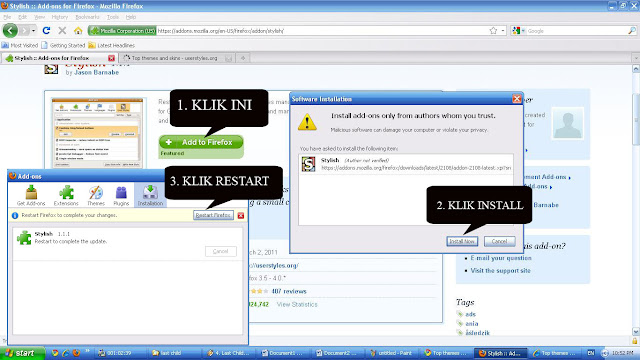Click the ads tag link
This screenshot has width=640, height=360.
pyautogui.click(x=470, y=314)
